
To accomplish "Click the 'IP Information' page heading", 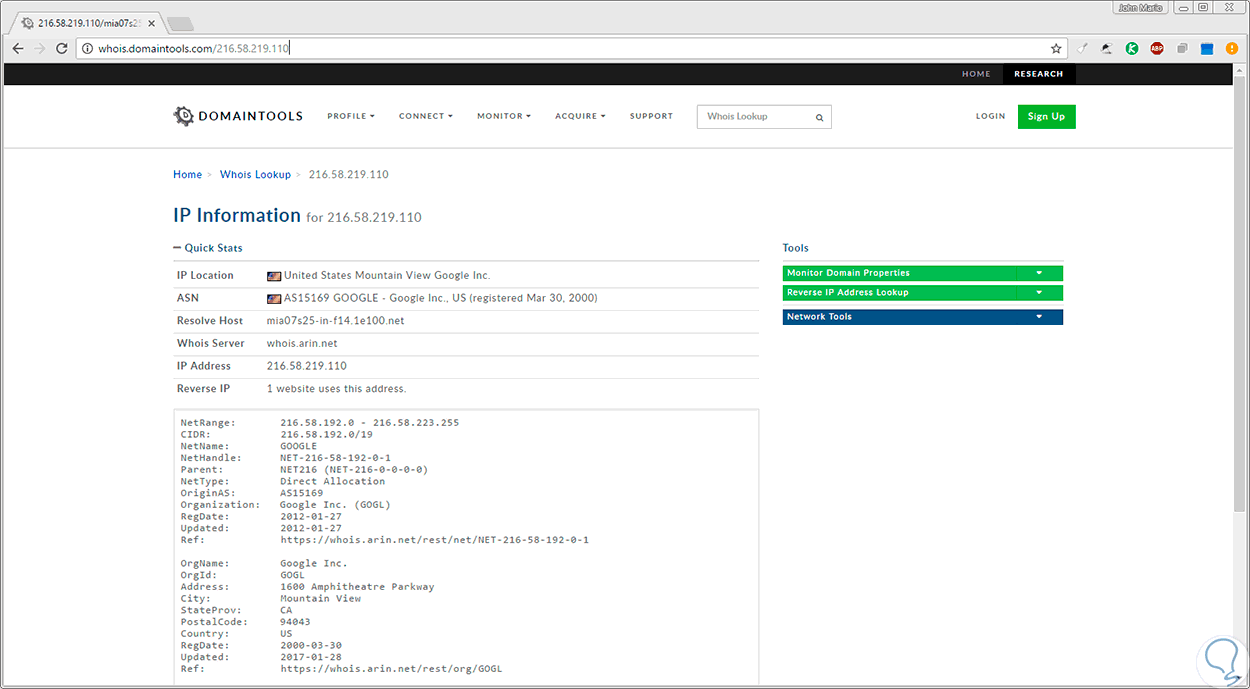I will pos(237,215).
